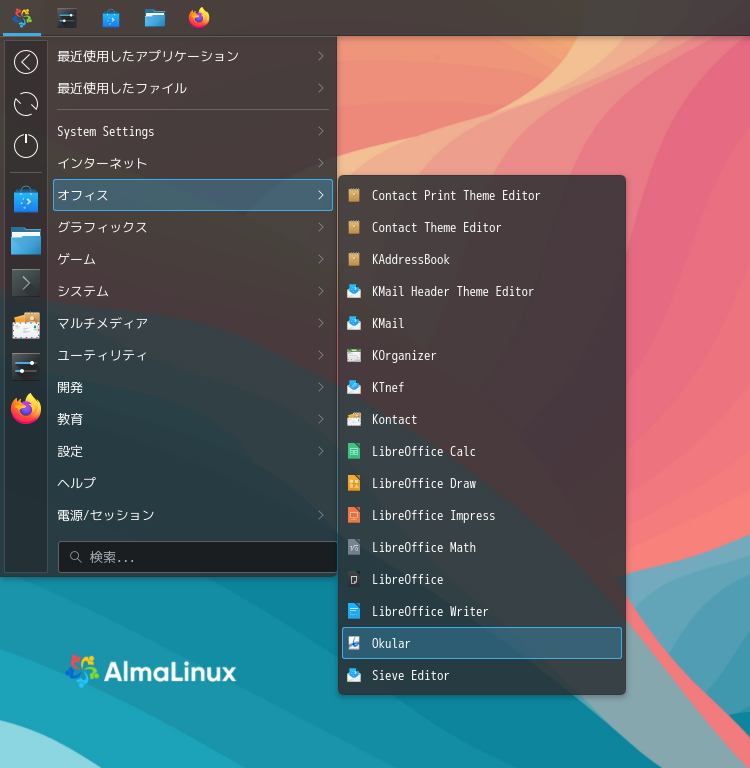750x768 pixels.
Task: Open the 教育 category
Action: (x=193, y=419)
